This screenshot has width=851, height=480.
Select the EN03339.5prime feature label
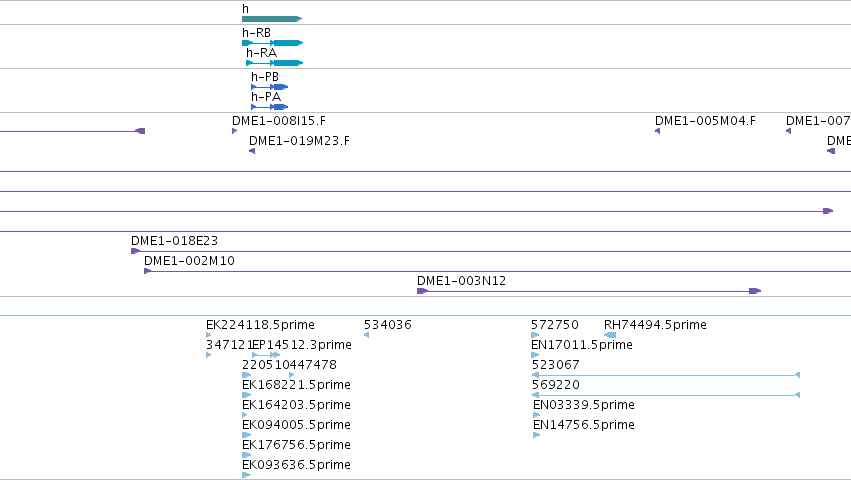(584, 405)
